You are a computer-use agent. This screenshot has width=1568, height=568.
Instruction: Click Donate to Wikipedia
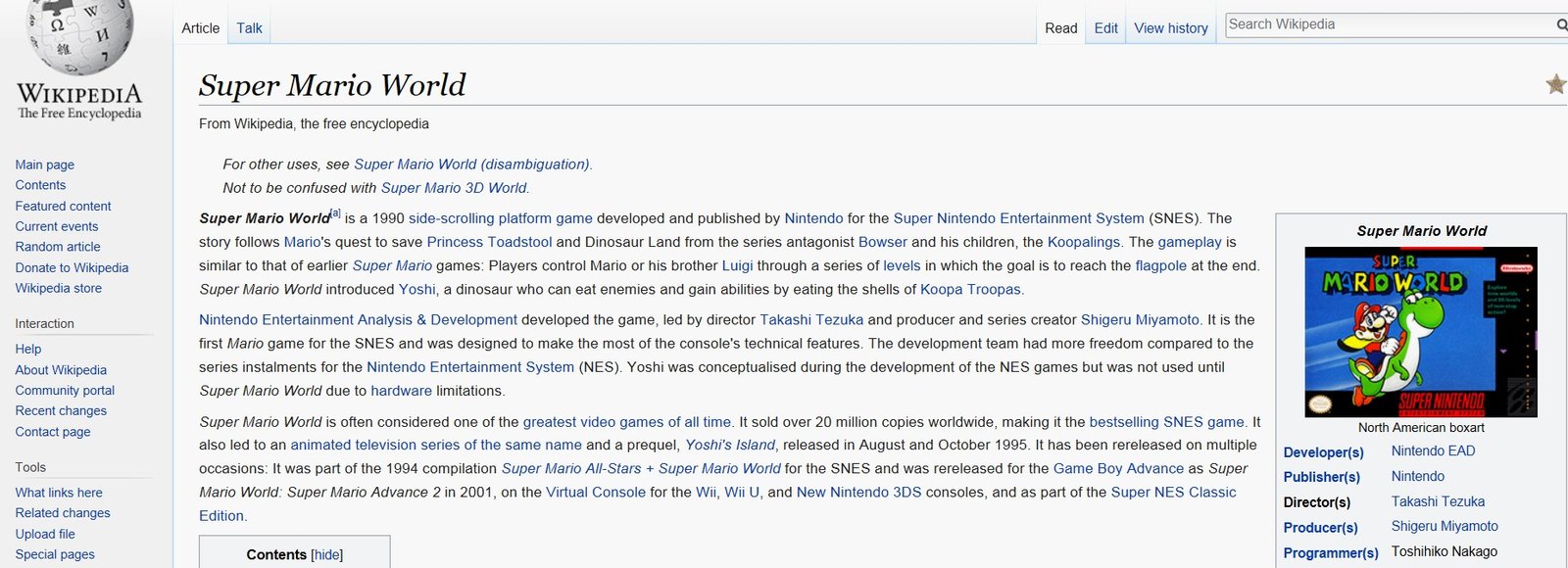72,267
